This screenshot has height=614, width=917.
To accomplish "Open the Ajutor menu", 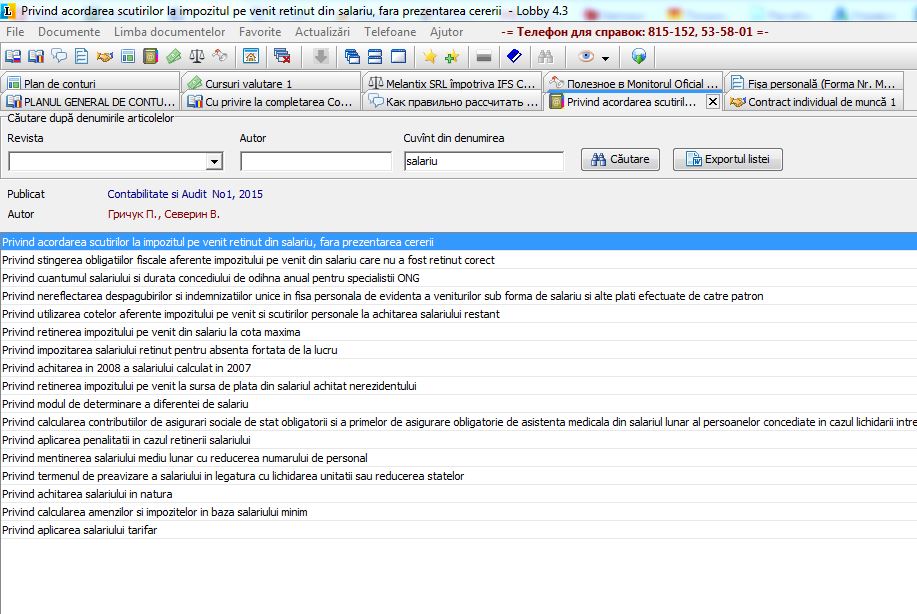I will coord(446,32).
